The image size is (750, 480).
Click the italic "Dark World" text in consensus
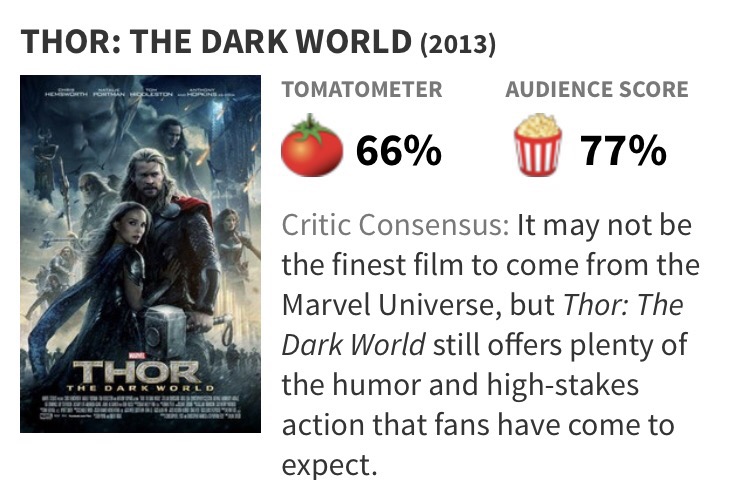(x=353, y=345)
